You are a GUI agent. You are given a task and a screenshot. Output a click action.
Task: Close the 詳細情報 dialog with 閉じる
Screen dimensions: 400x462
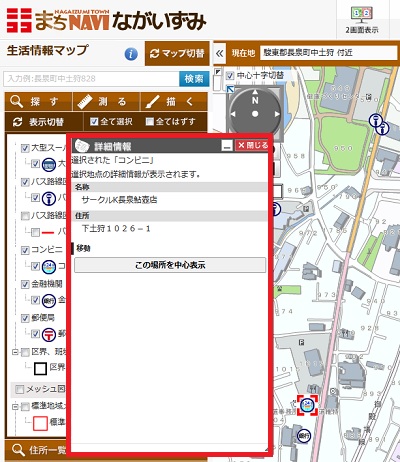(252, 145)
